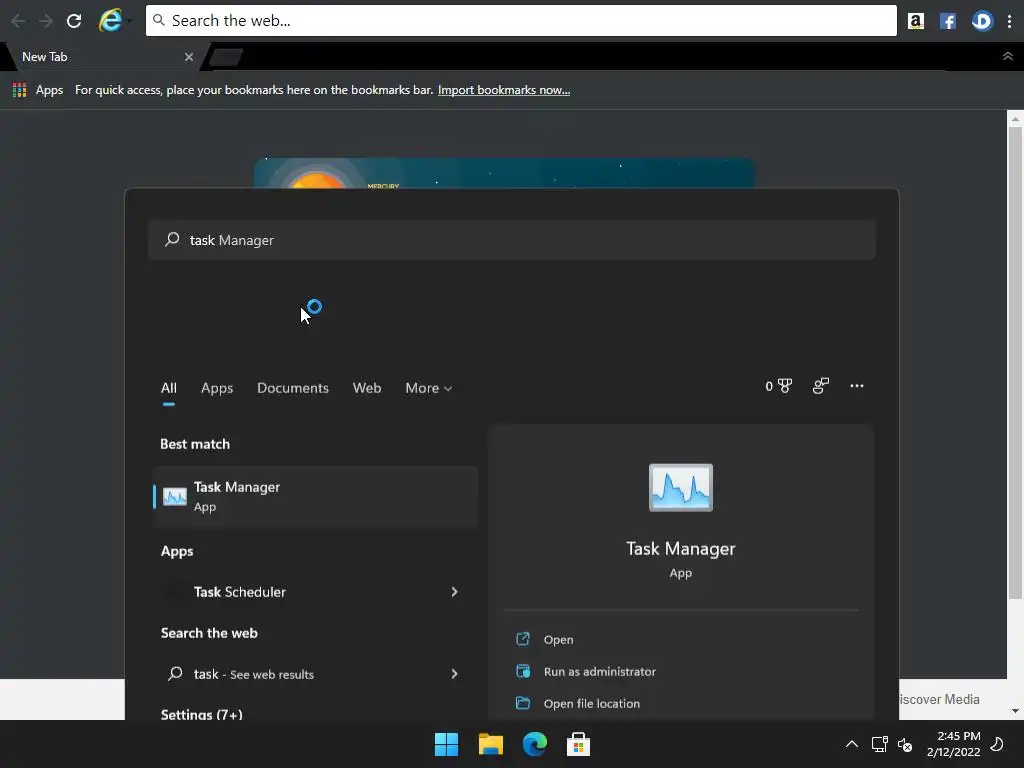The image size is (1024, 768).
Task: Click the blue D profile icon
Action: point(982,21)
